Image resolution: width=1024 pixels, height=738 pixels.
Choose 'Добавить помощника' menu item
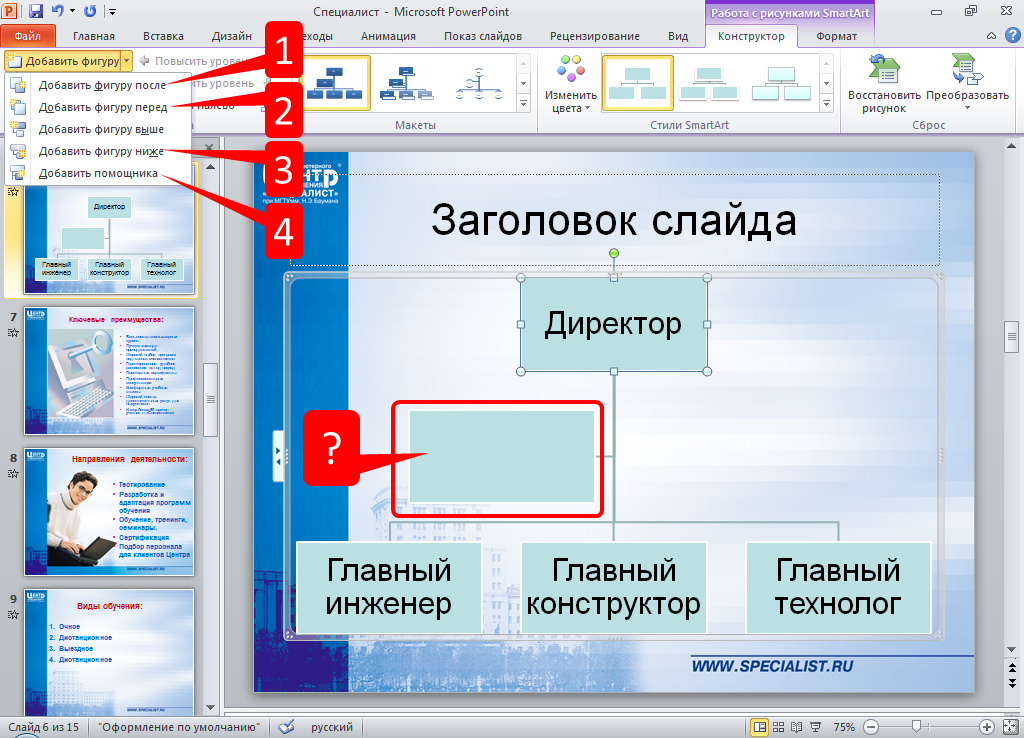click(97, 173)
